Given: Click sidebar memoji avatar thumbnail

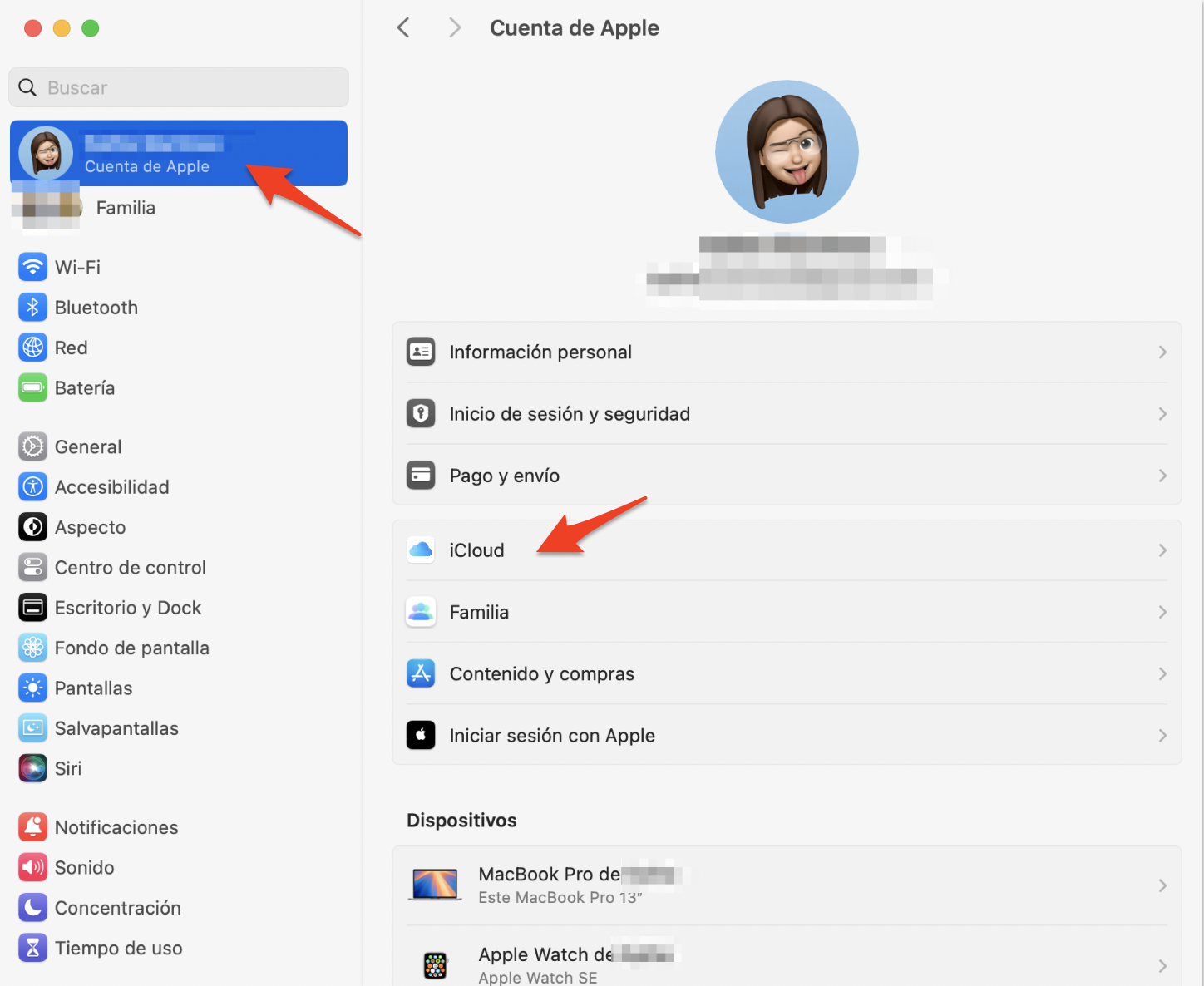Looking at the screenshot, I should (x=46, y=153).
